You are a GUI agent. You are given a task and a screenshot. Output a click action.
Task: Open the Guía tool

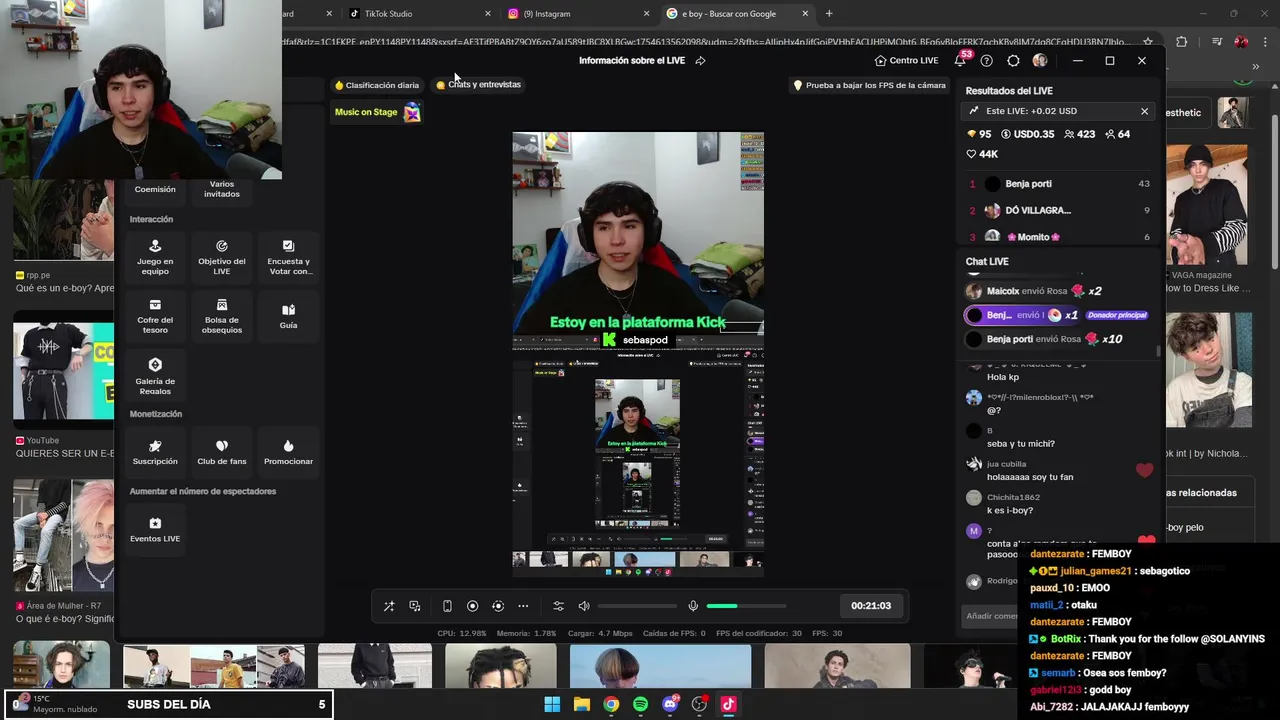pyautogui.click(x=289, y=315)
